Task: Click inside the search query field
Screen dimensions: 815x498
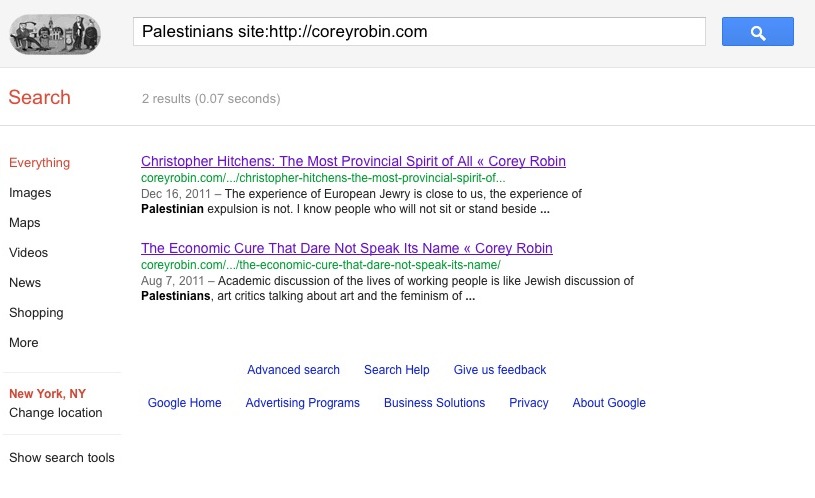Action: tap(419, 32)
